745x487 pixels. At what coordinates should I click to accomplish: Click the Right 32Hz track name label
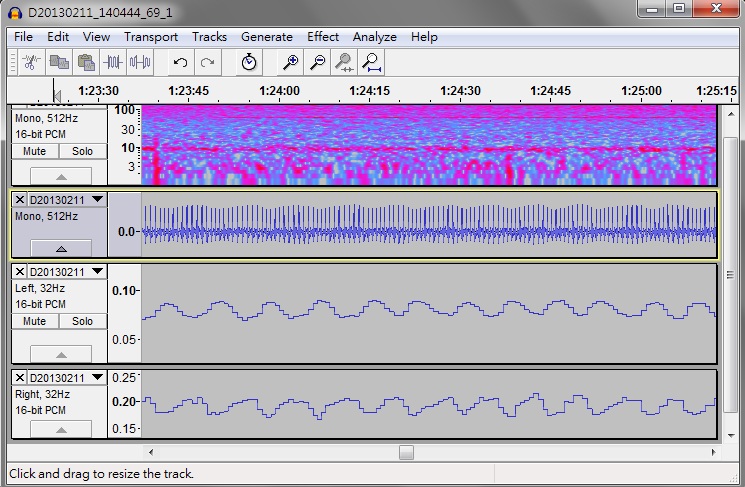pyautogui.click(x=57, y=378)
